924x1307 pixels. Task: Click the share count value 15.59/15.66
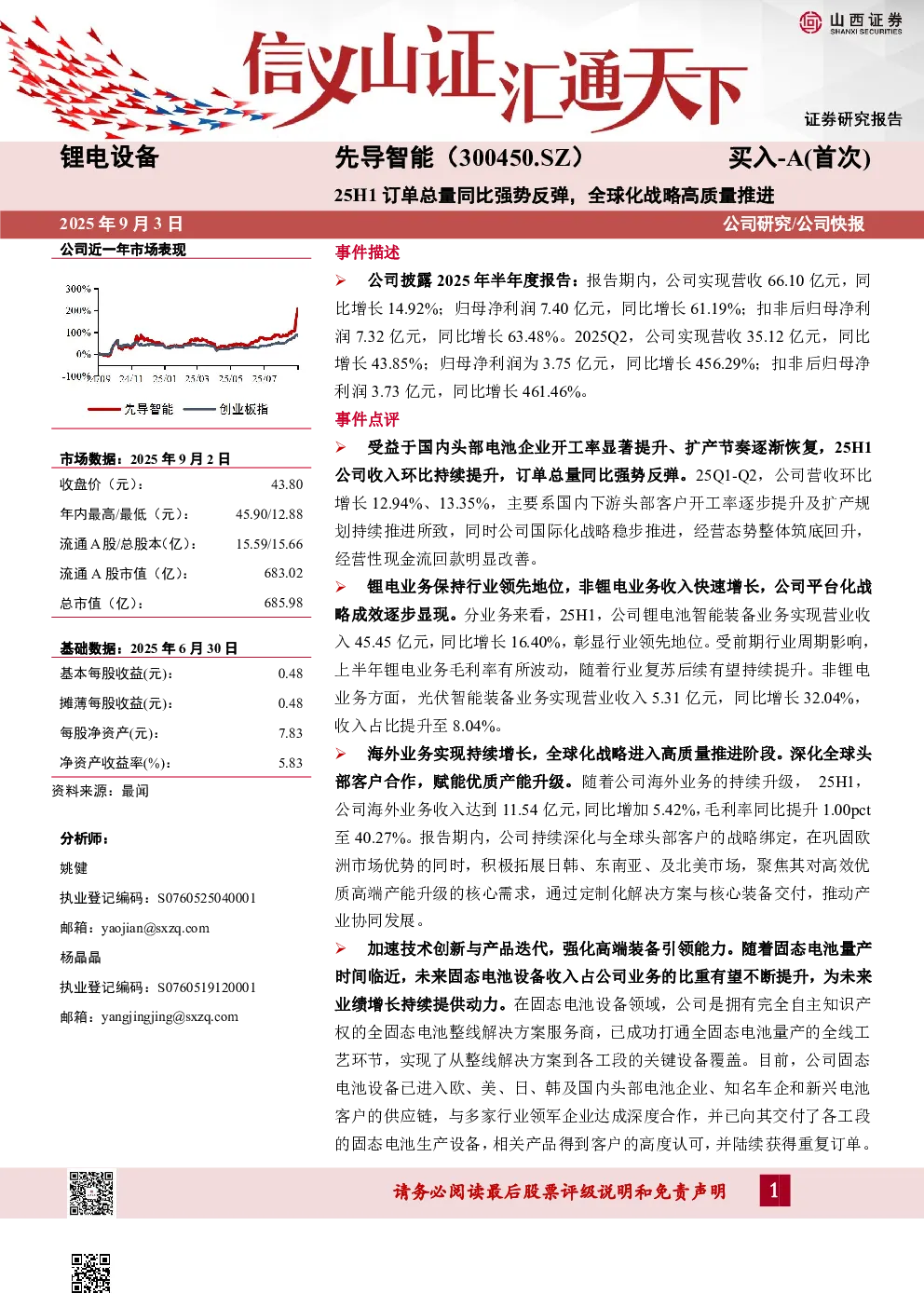[x=269, y=544]
